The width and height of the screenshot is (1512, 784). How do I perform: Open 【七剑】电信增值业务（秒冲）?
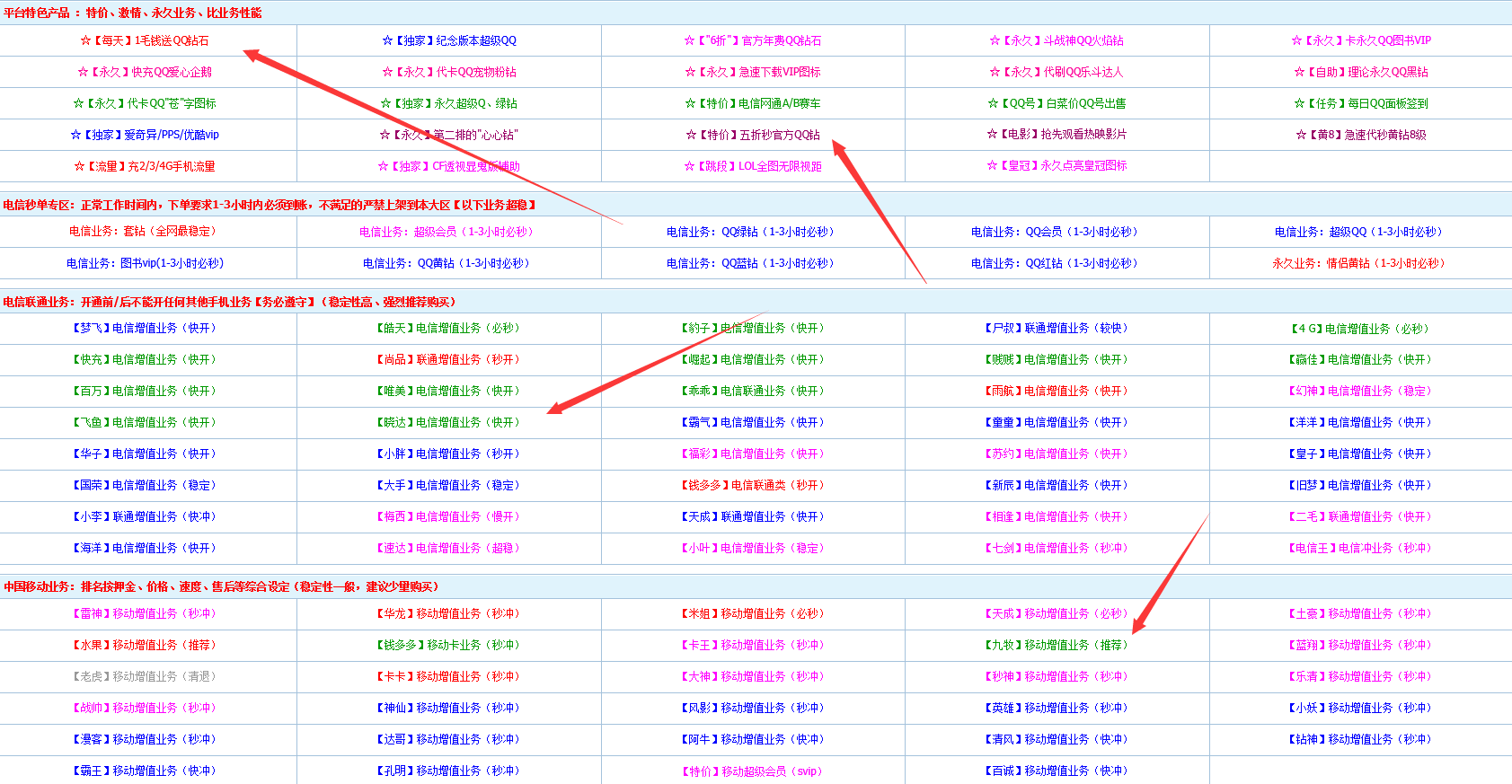[x=1057, y=548]
